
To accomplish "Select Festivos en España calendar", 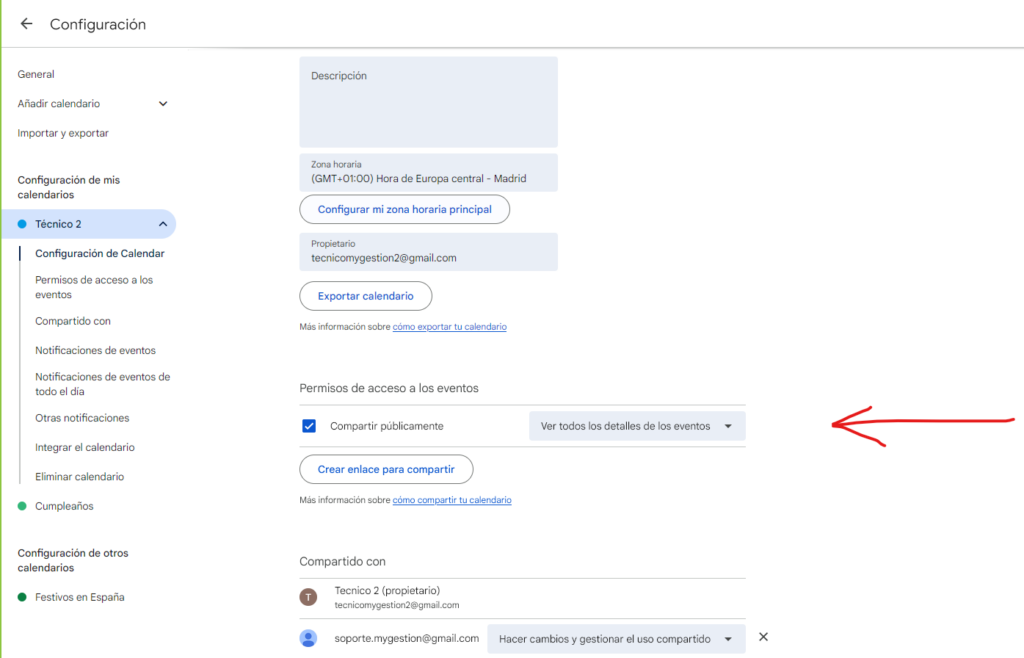I will click(x=80, y=597).
